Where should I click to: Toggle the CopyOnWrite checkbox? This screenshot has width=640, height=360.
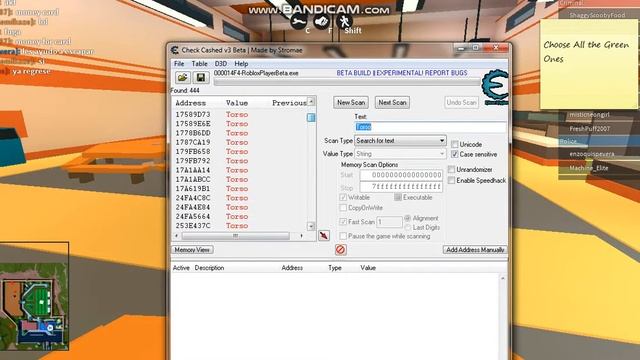point(343,208)
